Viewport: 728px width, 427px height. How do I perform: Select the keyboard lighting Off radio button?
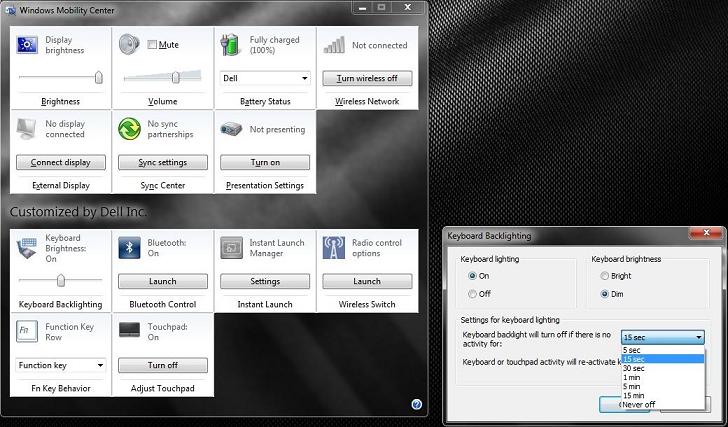pos(473,293)
